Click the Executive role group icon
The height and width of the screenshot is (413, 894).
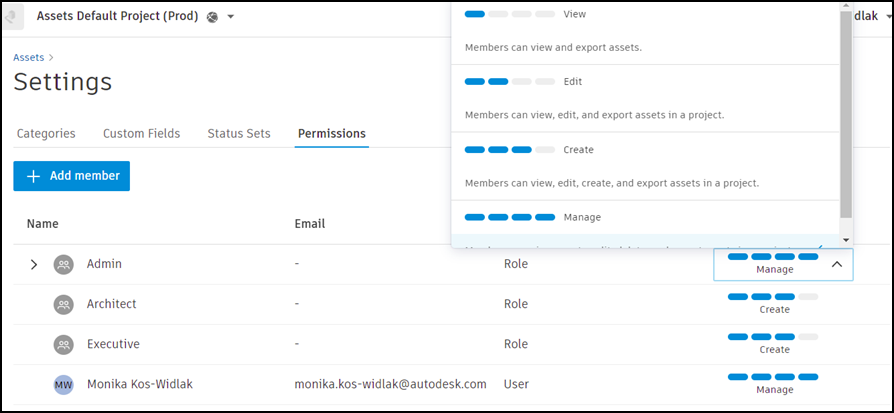coord(63,344)
